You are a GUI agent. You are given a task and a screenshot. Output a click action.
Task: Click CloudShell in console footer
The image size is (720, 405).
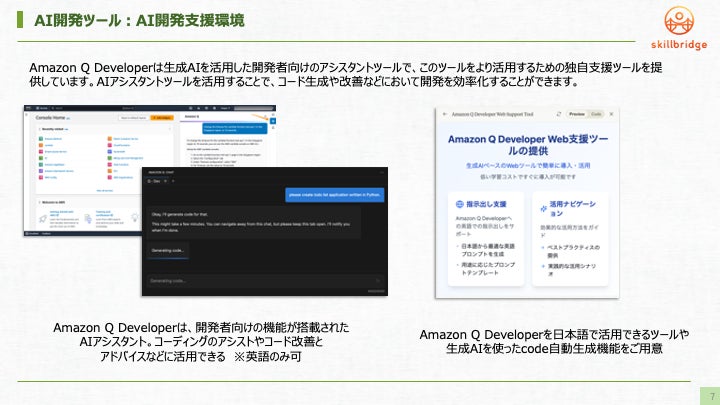34,234
